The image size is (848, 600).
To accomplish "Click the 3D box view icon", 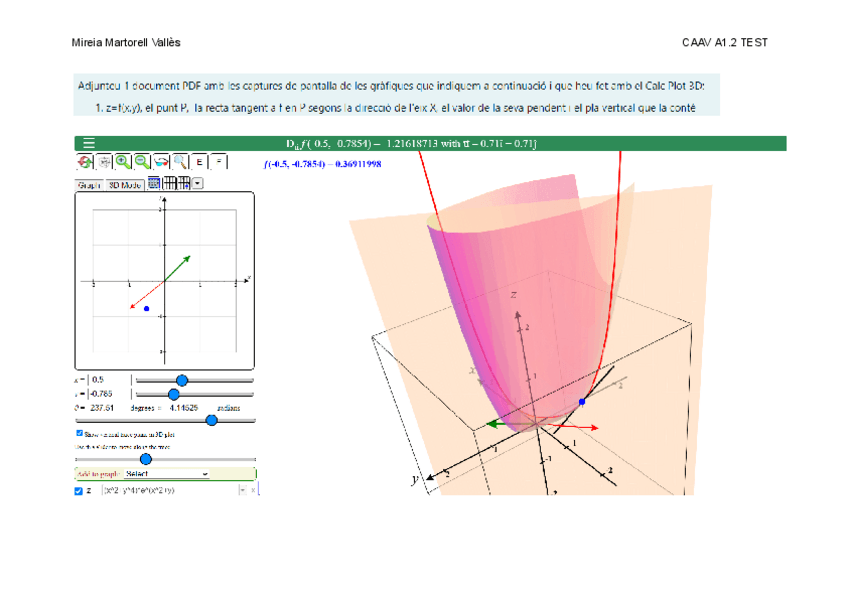I will pos(104,162).
